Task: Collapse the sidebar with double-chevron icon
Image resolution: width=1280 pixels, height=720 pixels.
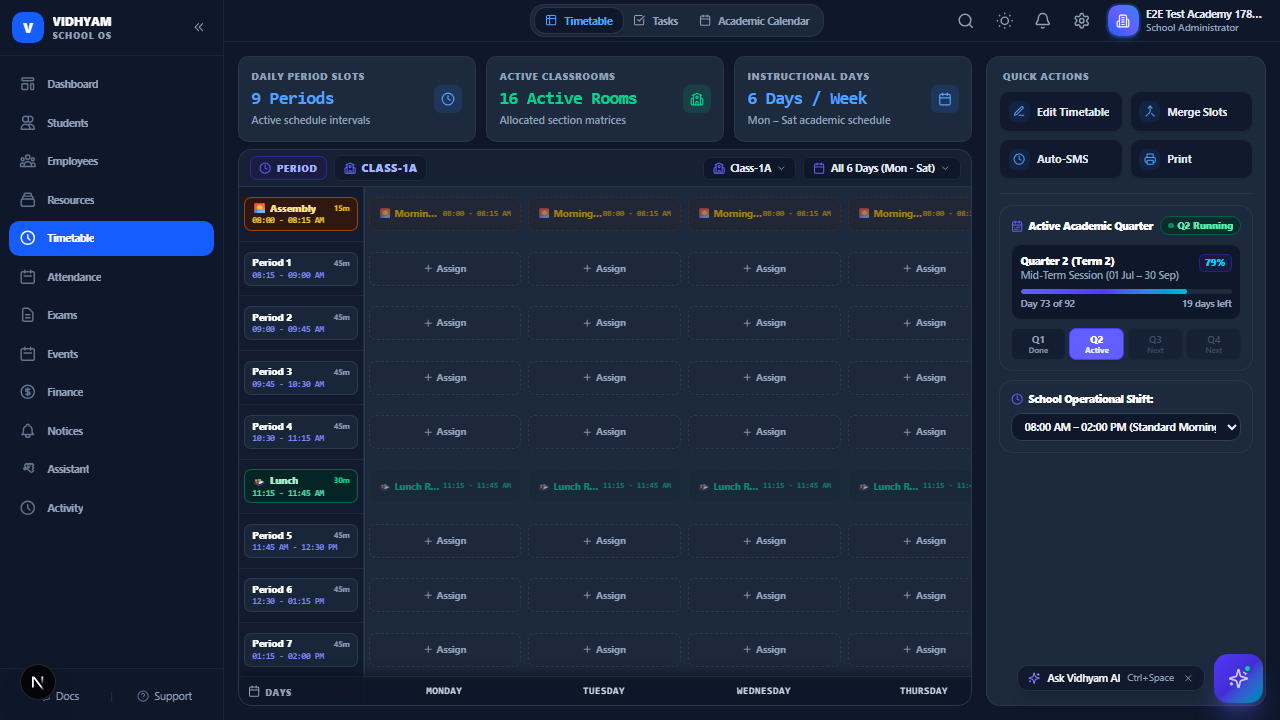Action: [x=199, y=27]
